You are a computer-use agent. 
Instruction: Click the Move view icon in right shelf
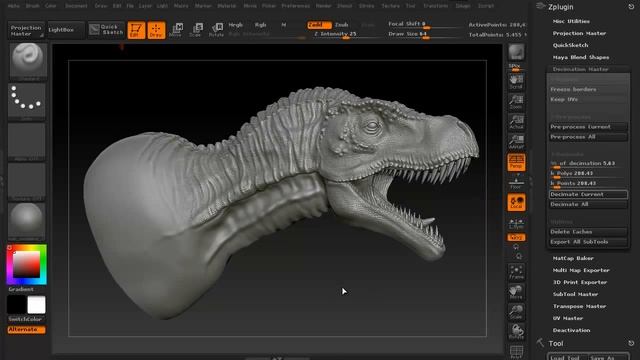[516, 292]
